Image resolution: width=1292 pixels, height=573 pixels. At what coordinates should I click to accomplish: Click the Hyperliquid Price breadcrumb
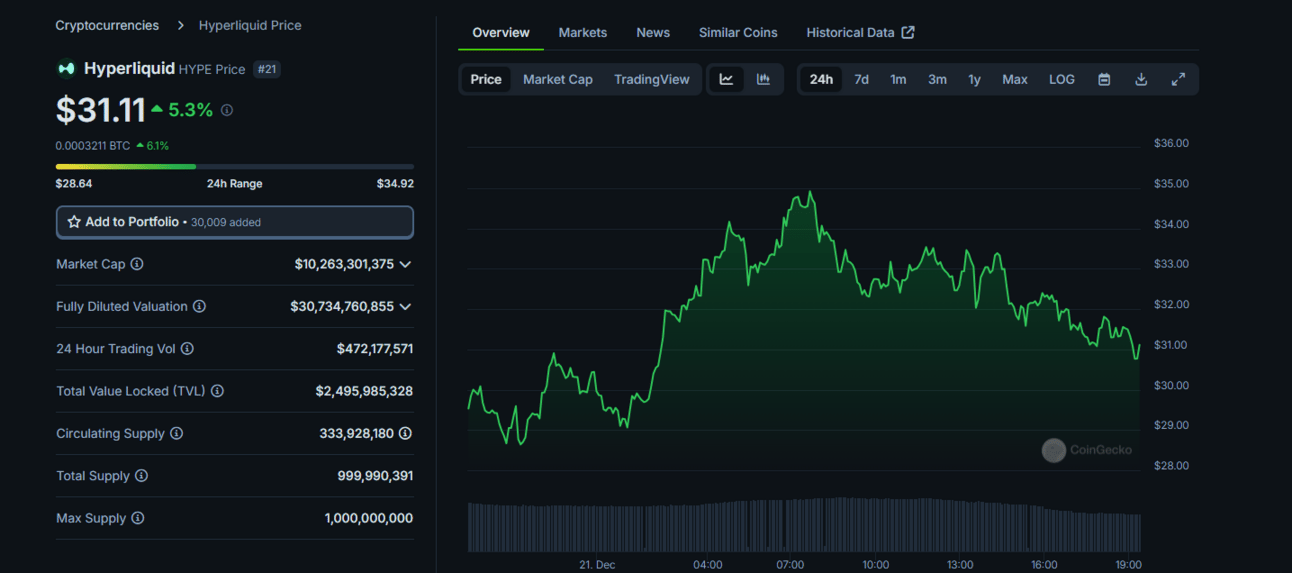tap(250, 25)
